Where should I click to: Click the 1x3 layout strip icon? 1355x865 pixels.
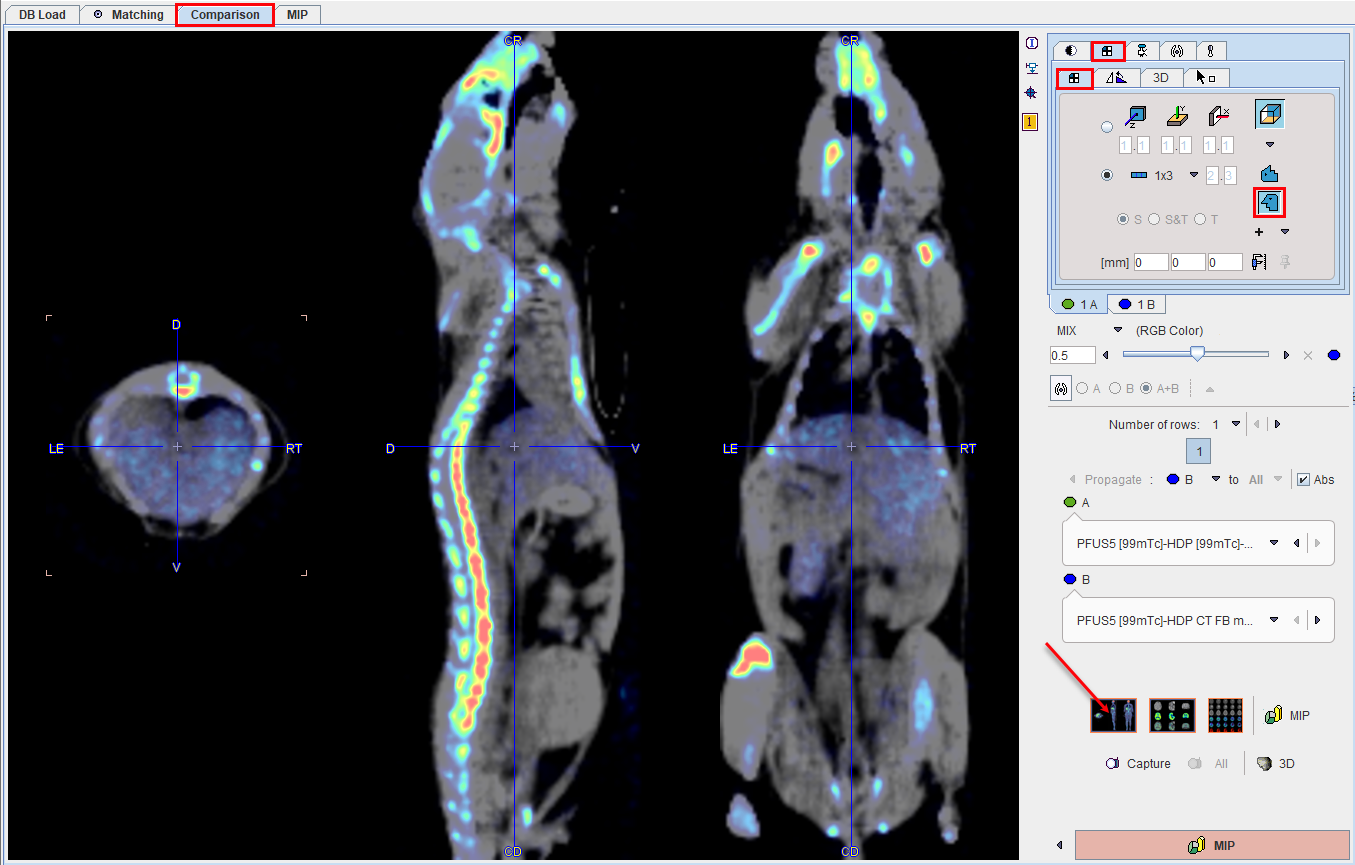pyautogui.click(x=1139, y=175)
